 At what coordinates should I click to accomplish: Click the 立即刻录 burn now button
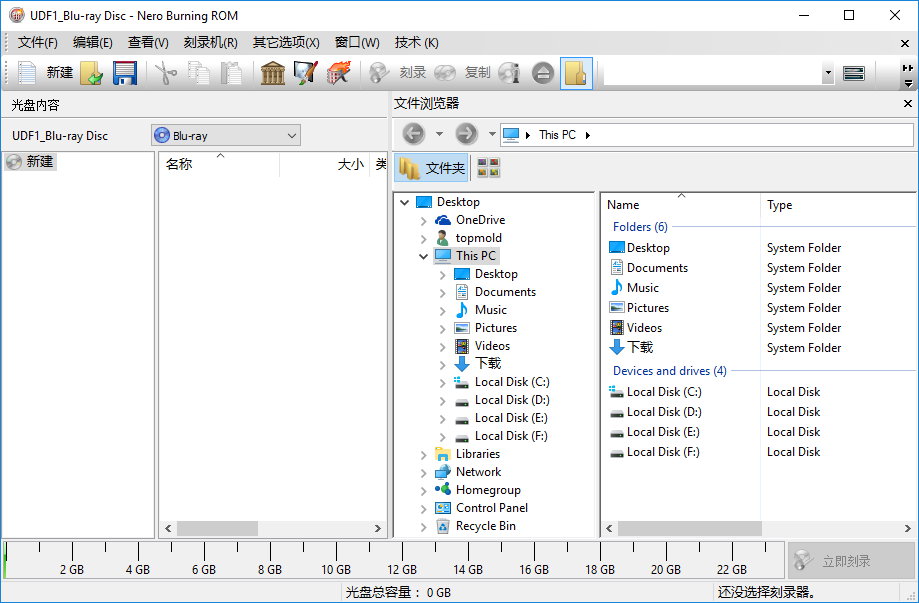tap(850, 561)
